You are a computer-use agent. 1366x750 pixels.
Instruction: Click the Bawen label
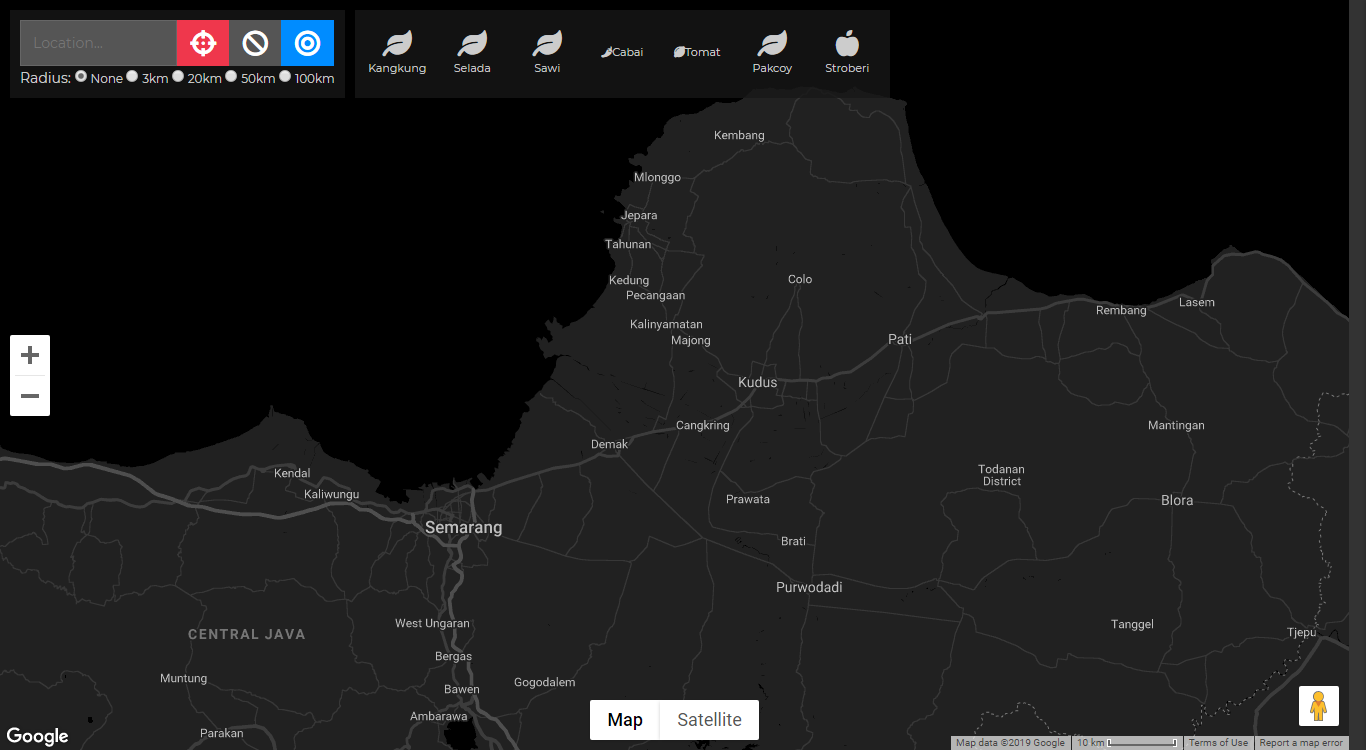[x=462, y=689]
